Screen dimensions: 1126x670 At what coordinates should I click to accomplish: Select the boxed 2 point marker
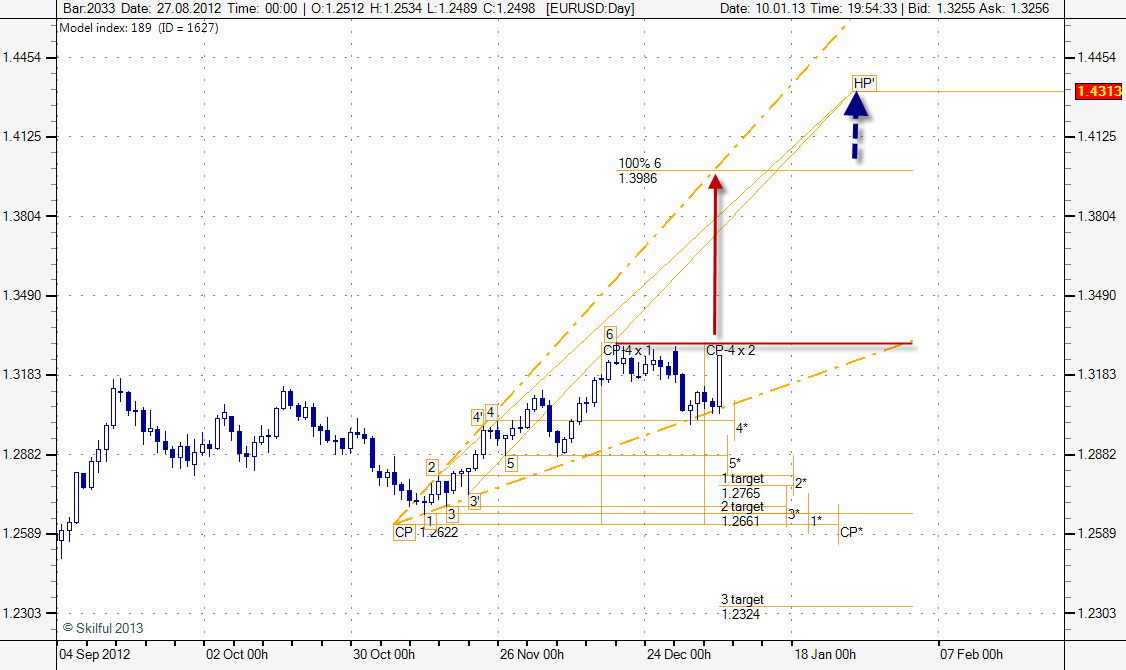point(432,467)
